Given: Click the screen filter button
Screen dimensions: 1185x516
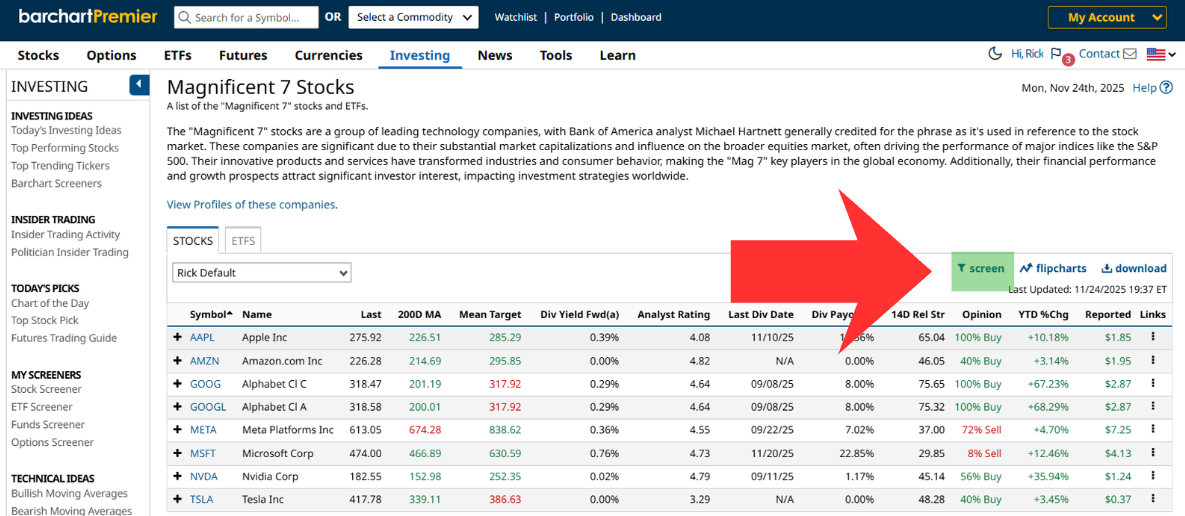Looking at the screenshot, I should click(981, 268).
